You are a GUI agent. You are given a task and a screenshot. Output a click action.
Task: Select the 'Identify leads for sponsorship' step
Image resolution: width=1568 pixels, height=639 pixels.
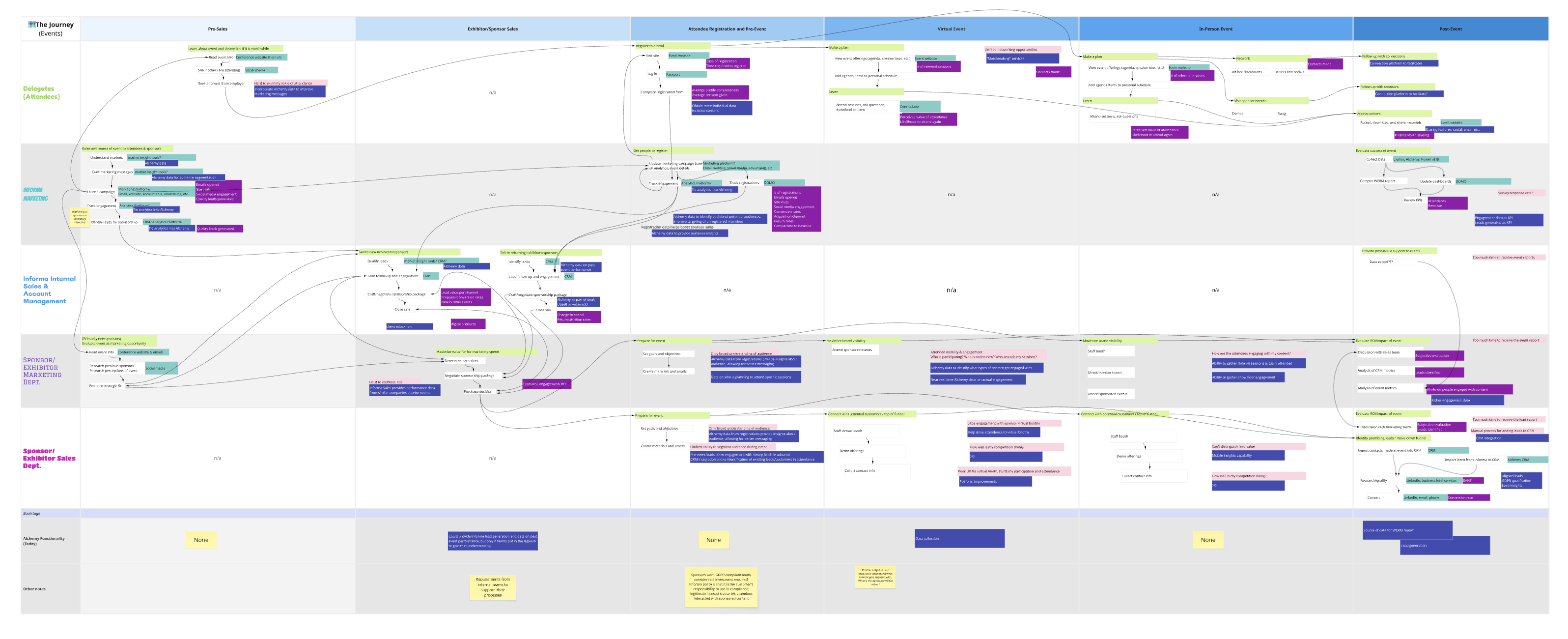[x=114, y=222]
